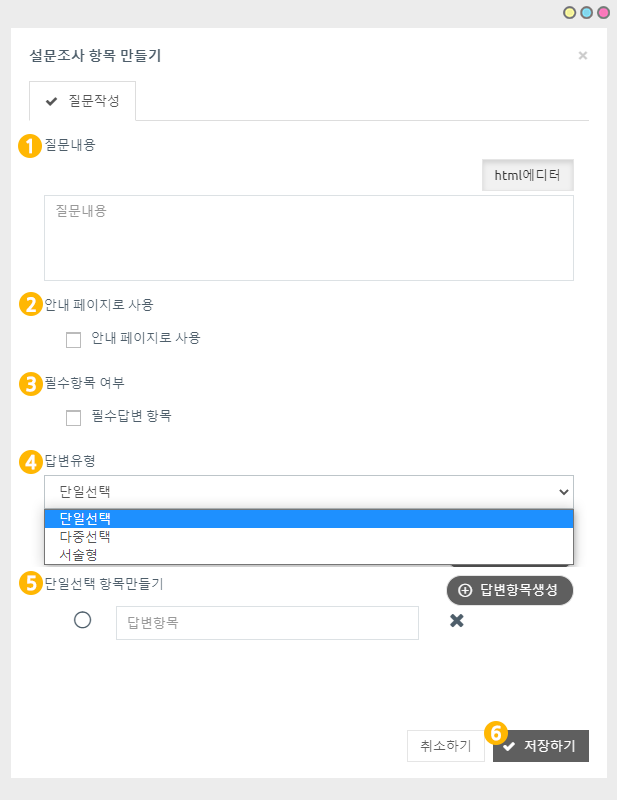The image size is (617, 800).
Task: Click the yellow circle in top corner
Action: (570, 13)
